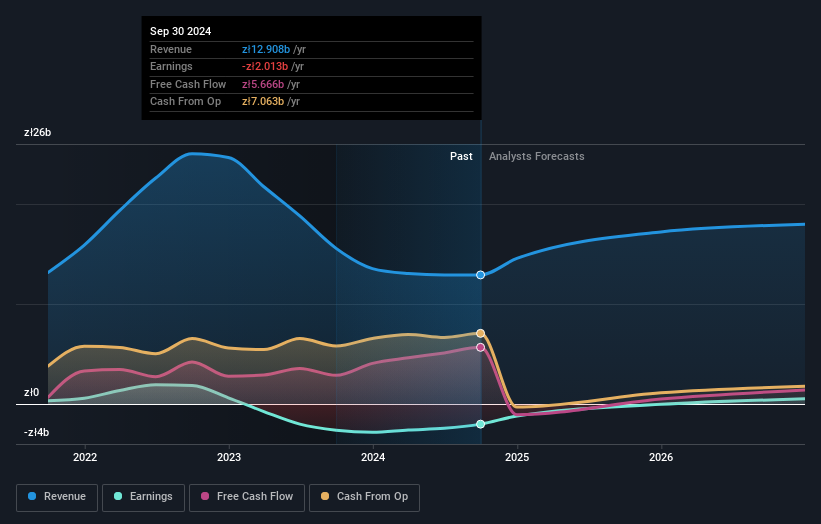Click the Analysts Forecasts label
Screen dimensions: 821x524
537,156
